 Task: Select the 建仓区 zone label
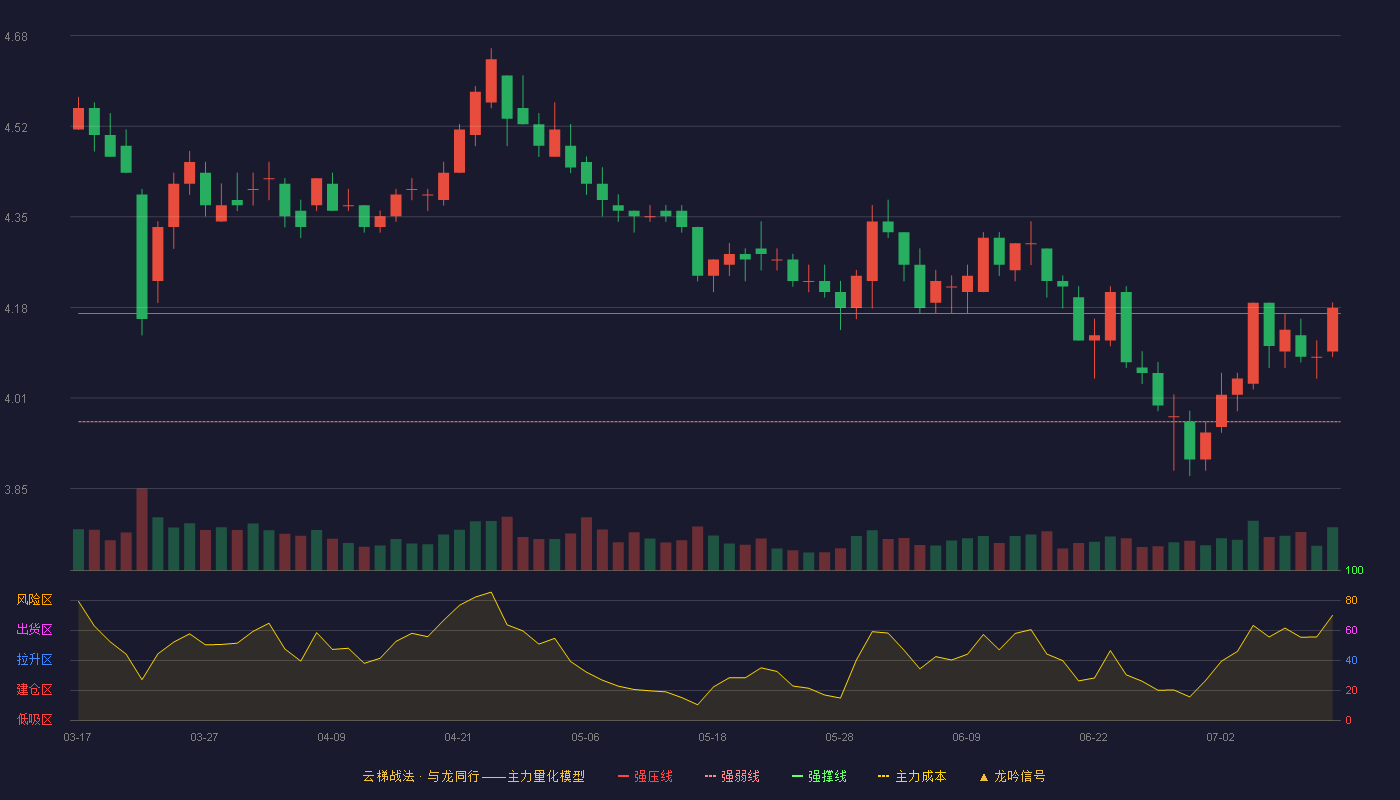tap(34, 690)
